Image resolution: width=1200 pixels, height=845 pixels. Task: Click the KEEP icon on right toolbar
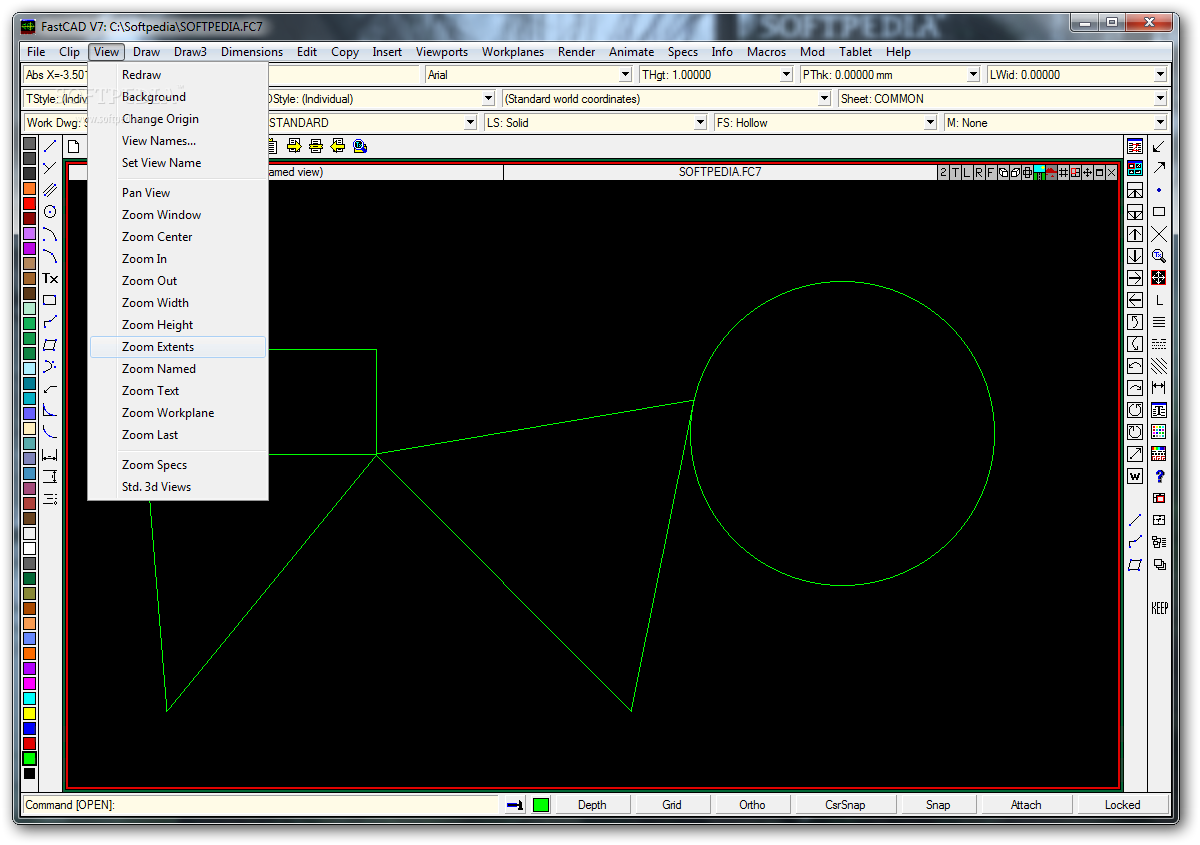(x=1159, y=608)
